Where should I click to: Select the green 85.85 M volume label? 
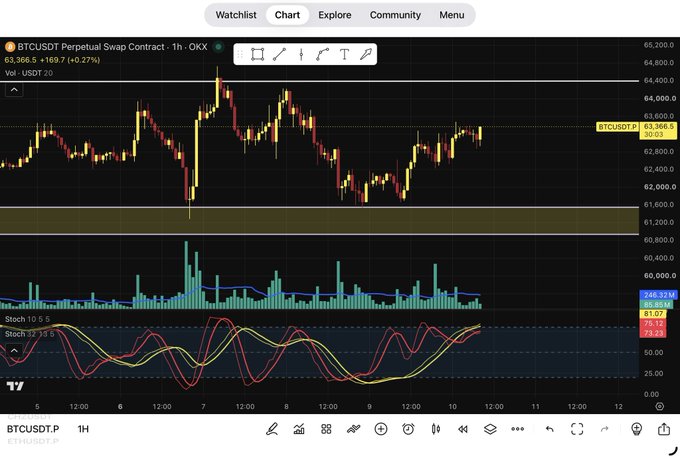(x=657, y=304)
